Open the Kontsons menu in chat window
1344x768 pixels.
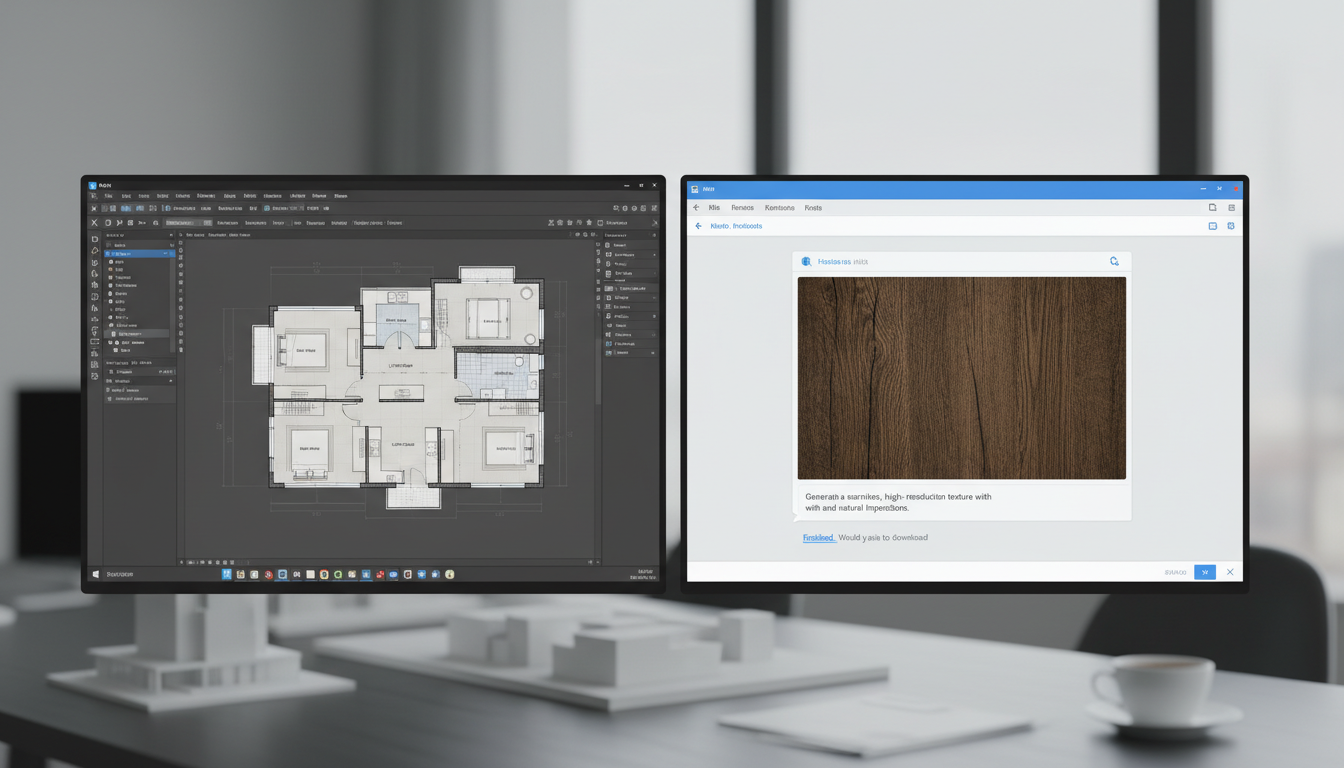779,208
